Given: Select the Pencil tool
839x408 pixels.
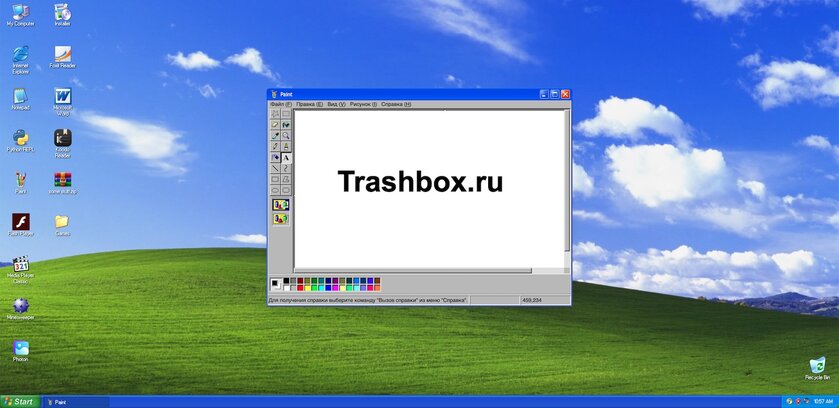Looking at the screenshot, I should click(x=275, y=146).
